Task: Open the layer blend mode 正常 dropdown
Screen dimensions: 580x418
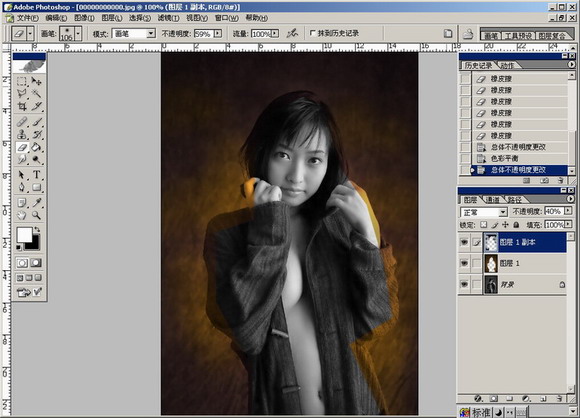Action: [484, 212]
